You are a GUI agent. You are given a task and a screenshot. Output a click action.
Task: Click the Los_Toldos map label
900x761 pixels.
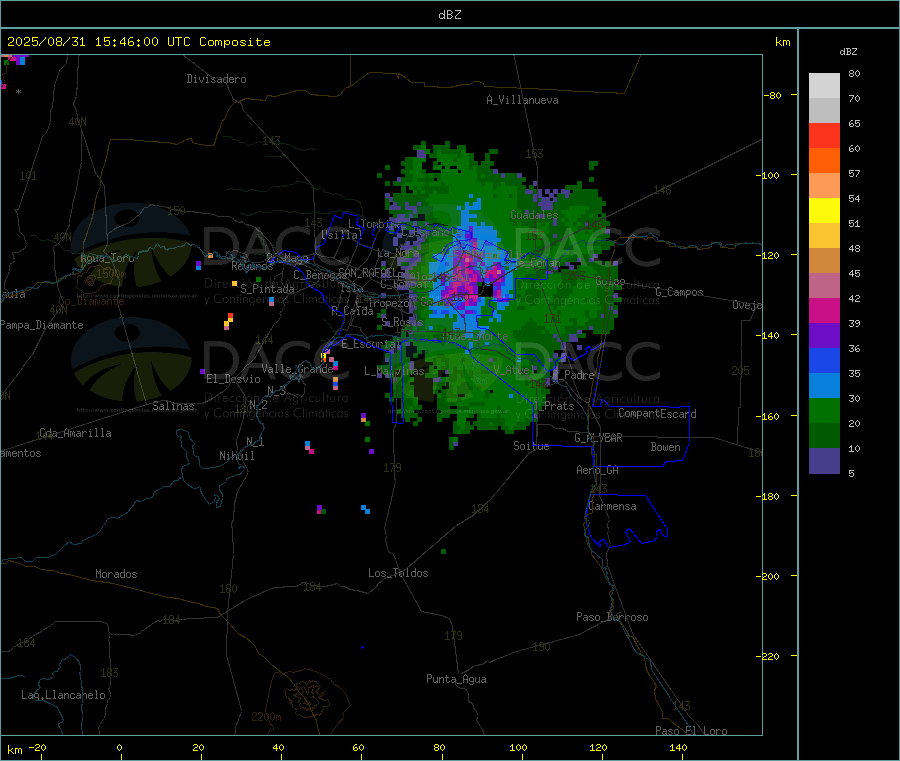[x=398, y=573]
